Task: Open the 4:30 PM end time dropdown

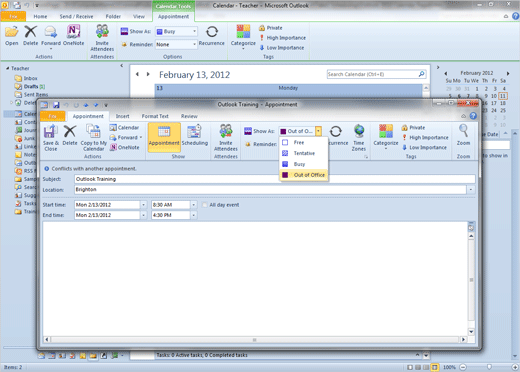Action: [193, 215]
